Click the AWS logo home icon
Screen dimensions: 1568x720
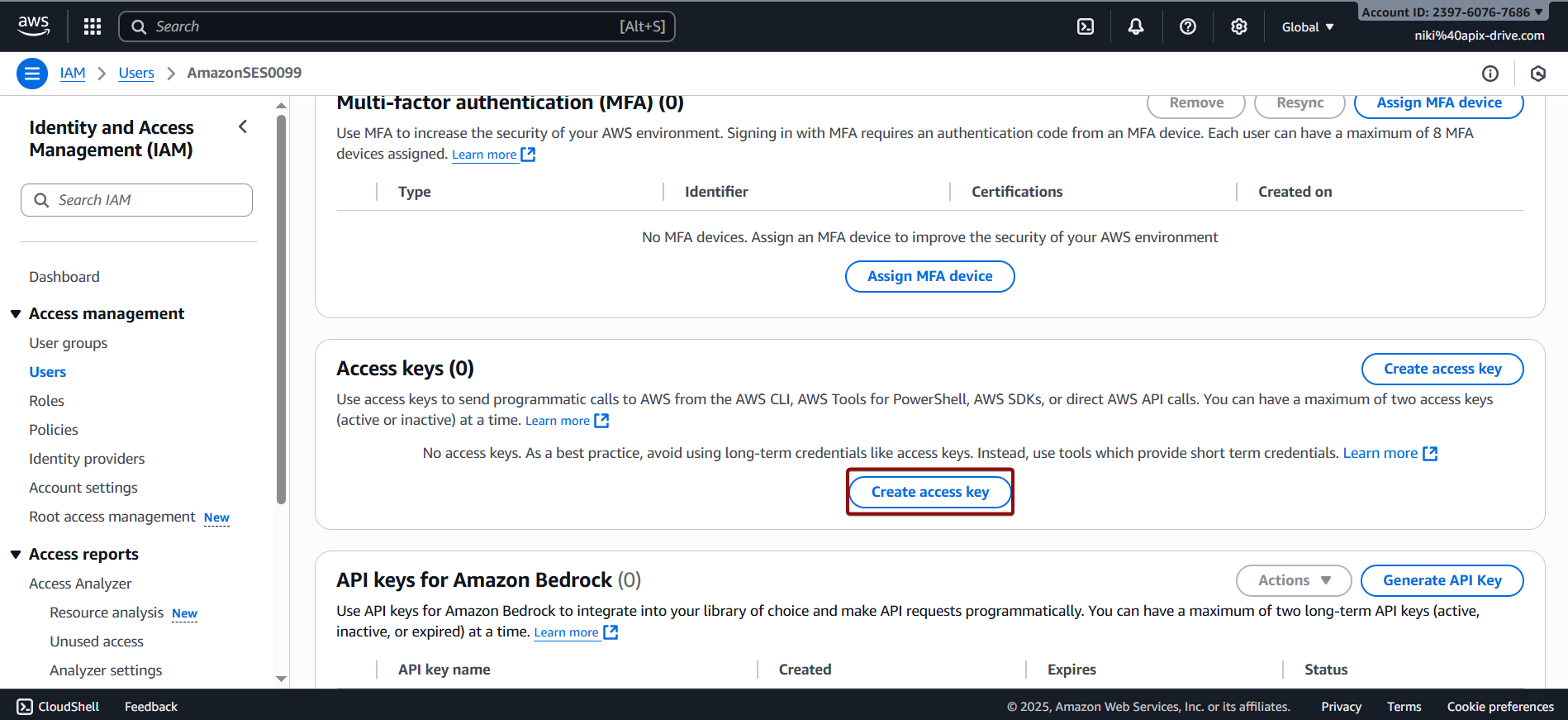[x=33, y=26]
